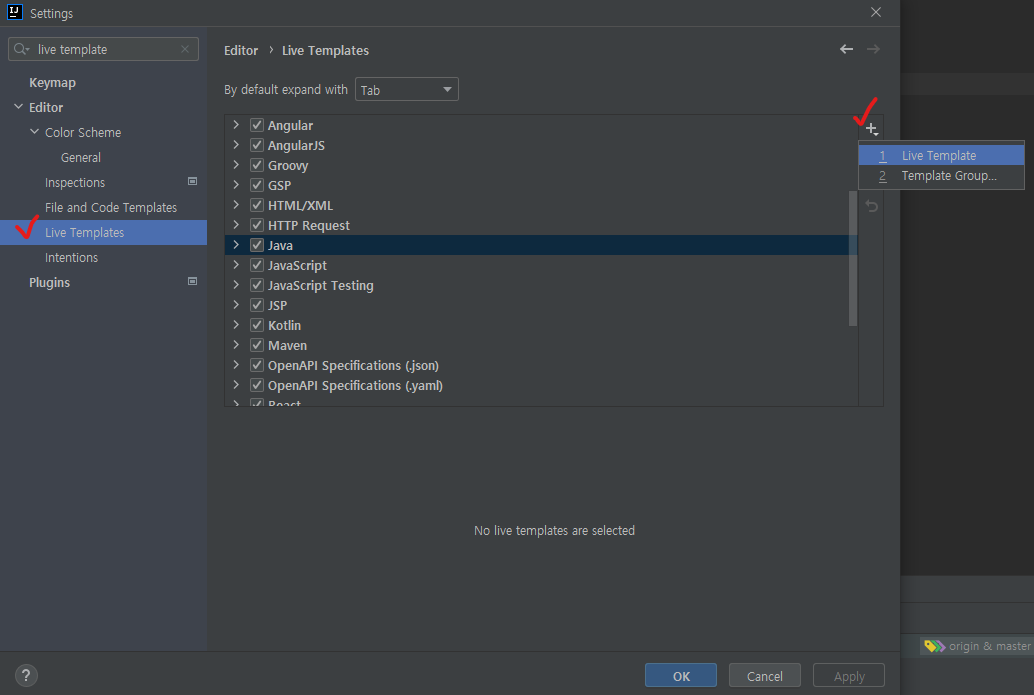
Task: Open Keymap settings
Action: point(52,82)
